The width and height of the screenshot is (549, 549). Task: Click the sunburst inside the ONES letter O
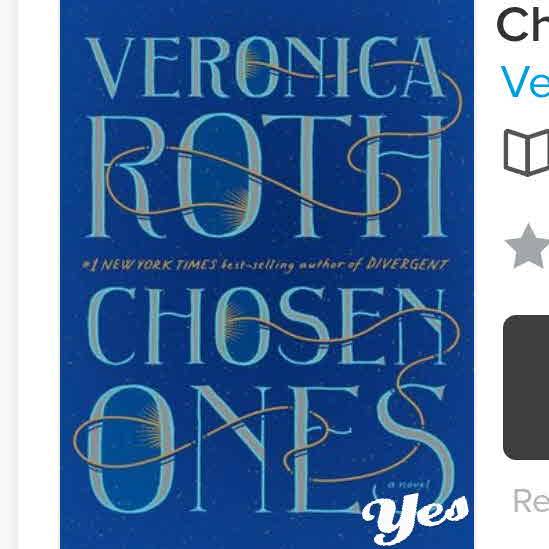150,427
